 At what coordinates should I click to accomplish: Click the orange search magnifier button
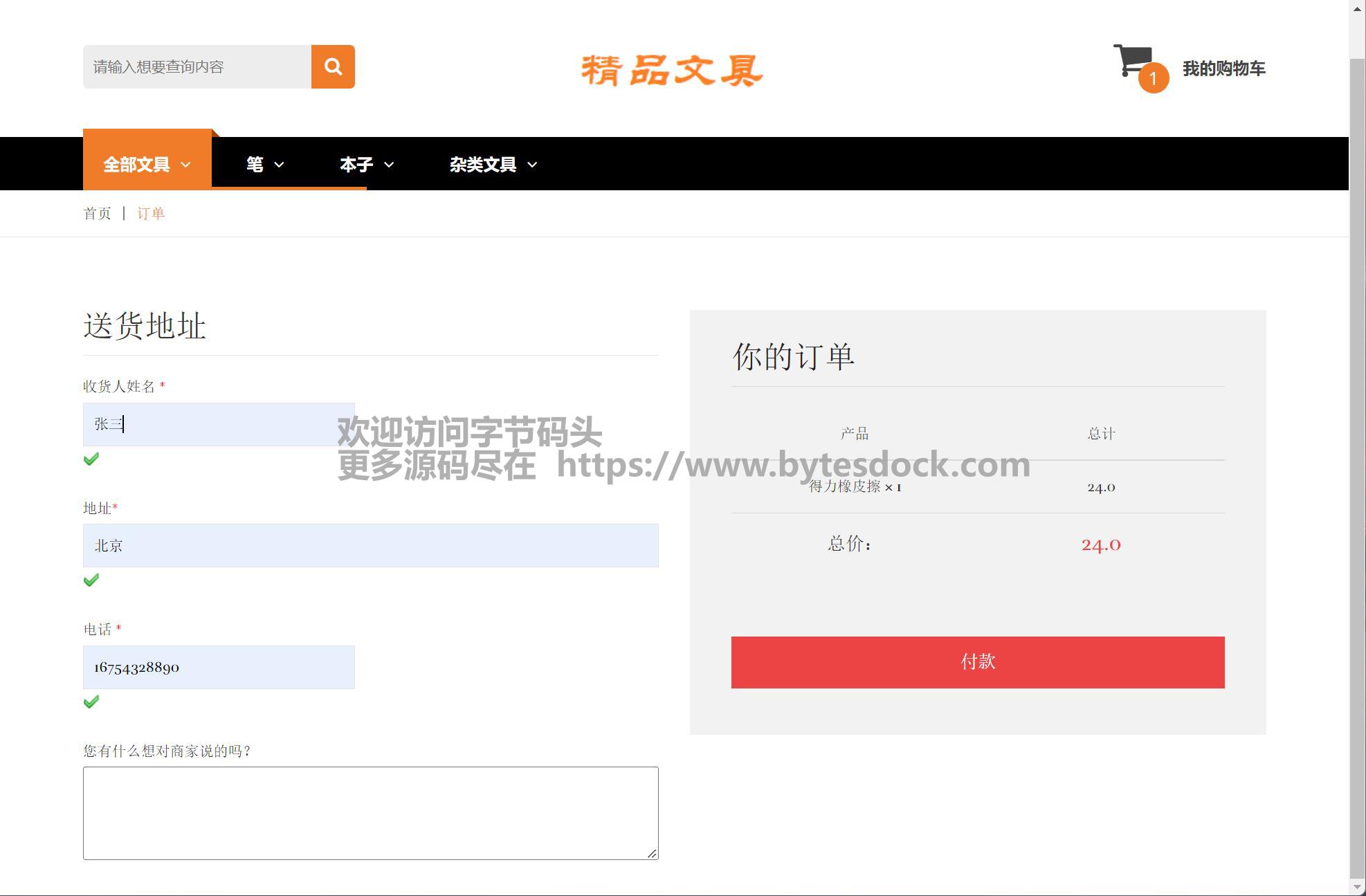(x=333, y=66)
